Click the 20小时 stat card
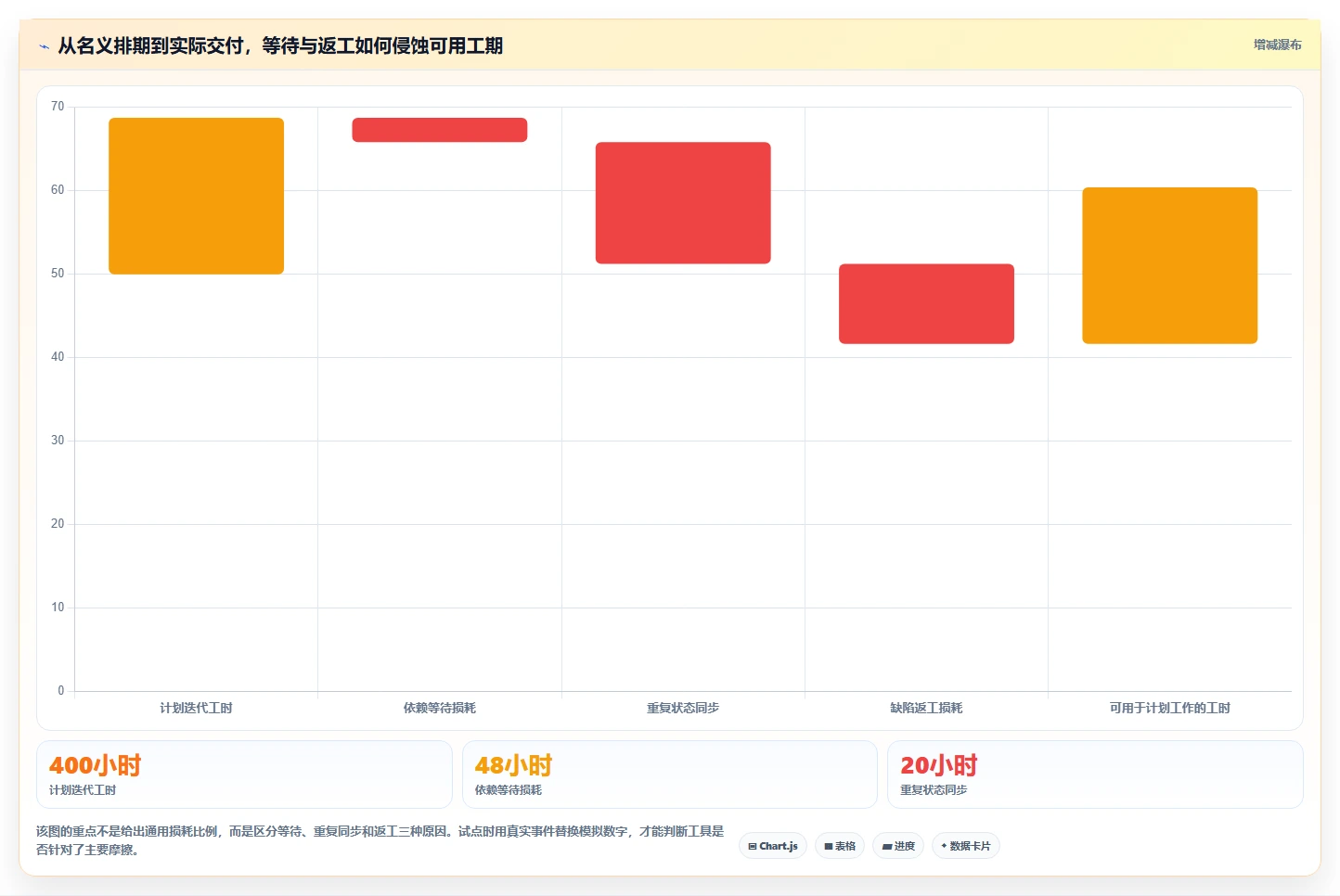1340x896 pixels. 1095,774
